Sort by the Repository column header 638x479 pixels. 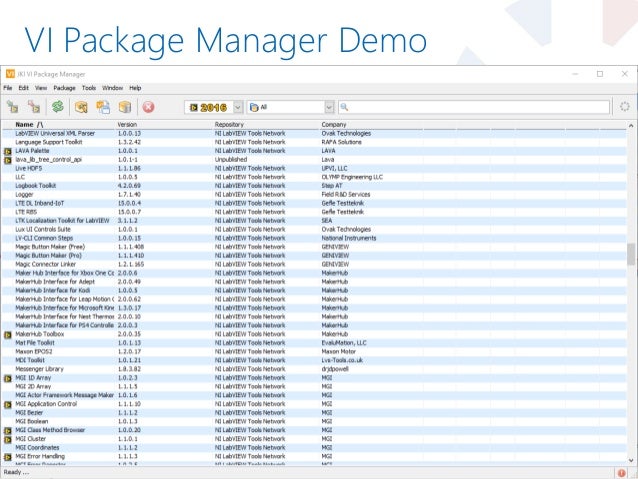click(x=229, y=125)
